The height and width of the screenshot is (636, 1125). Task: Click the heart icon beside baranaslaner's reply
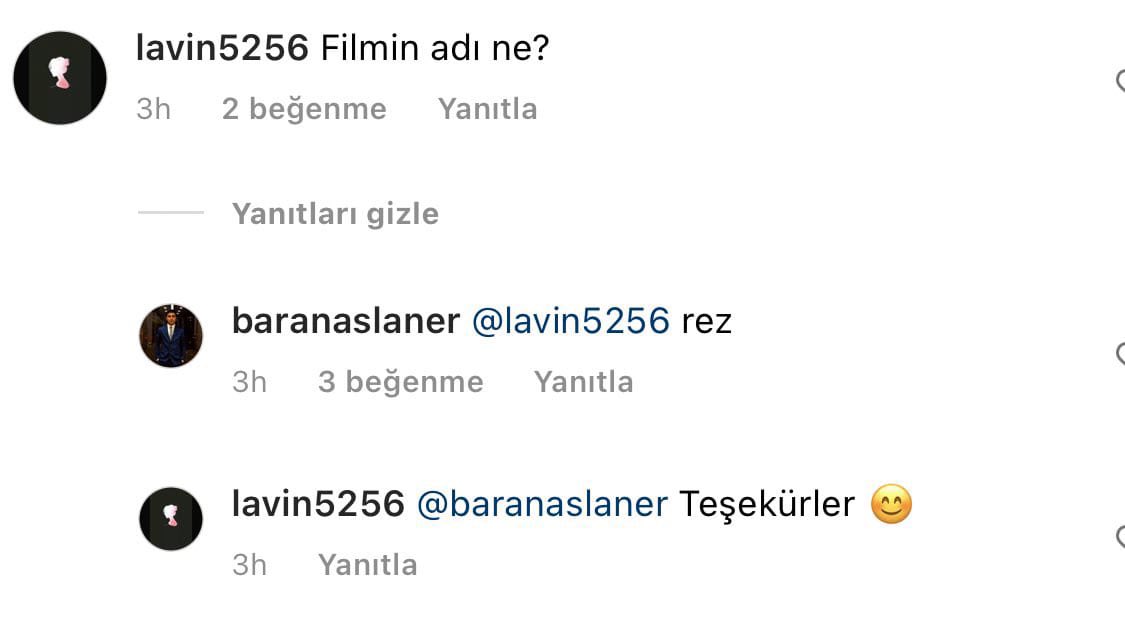(x=1121, y=353)
